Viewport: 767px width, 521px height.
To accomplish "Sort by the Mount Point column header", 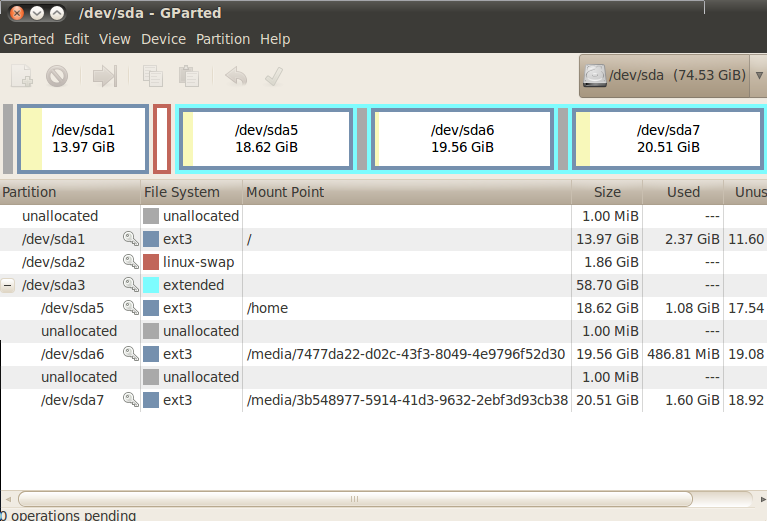I will (x=406, y=192).
